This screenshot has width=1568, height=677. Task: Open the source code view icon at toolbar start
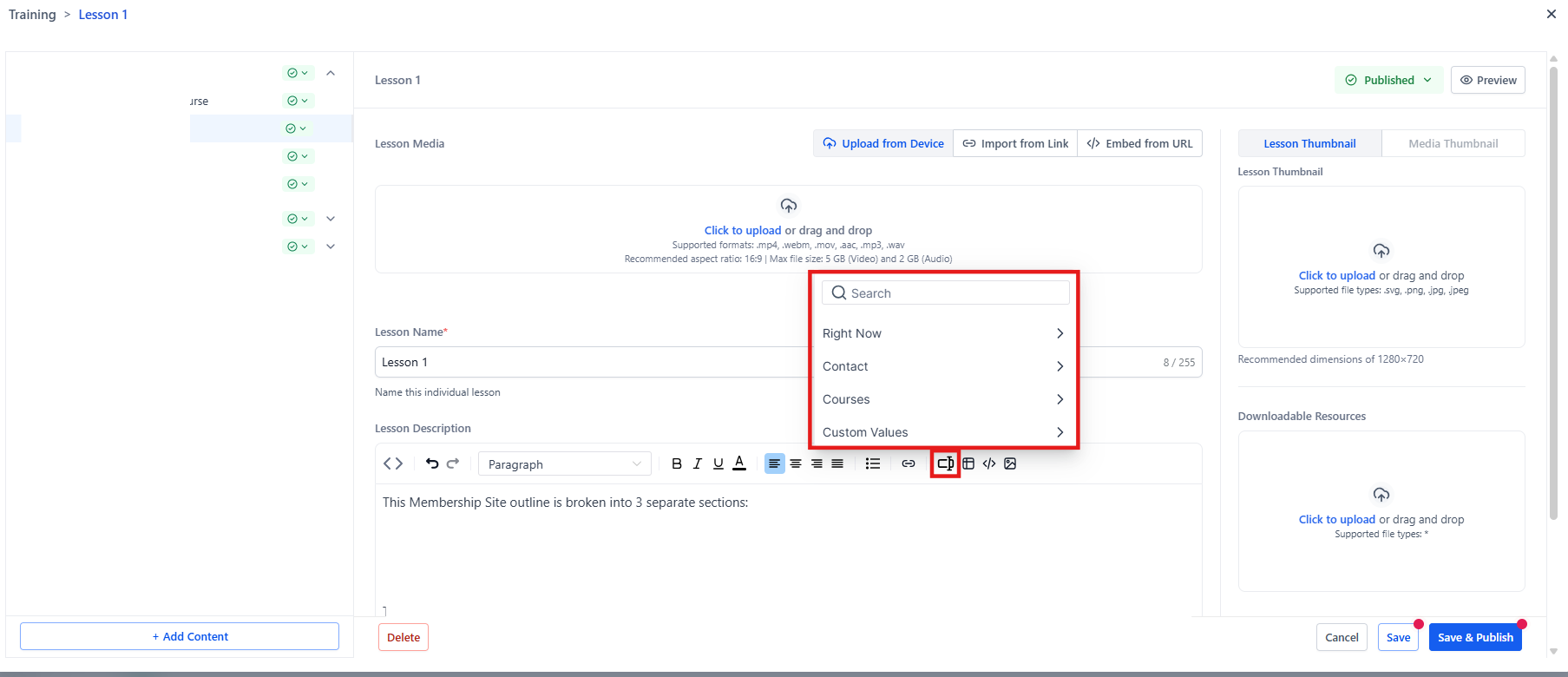pyautogui.click(x=393, y=464)
